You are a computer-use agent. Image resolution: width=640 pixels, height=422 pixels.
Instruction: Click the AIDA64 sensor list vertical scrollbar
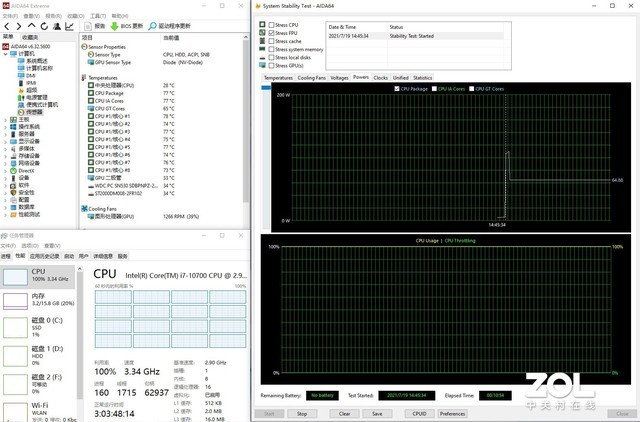246,122
